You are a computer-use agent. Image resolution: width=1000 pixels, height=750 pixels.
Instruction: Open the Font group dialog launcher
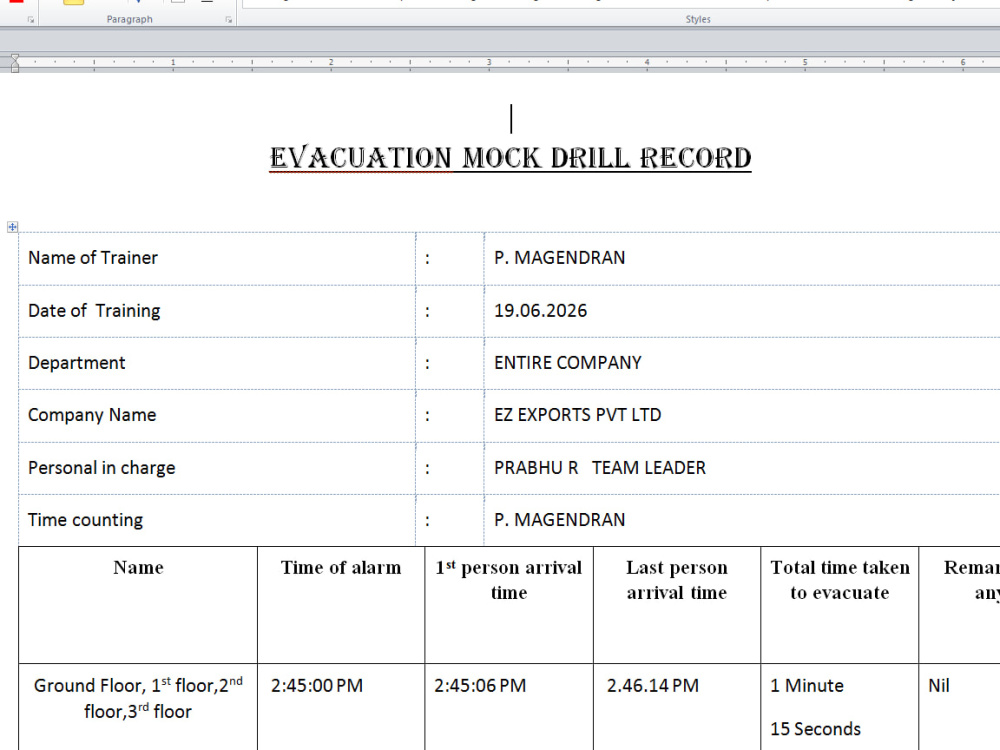(x=31, y=20)
